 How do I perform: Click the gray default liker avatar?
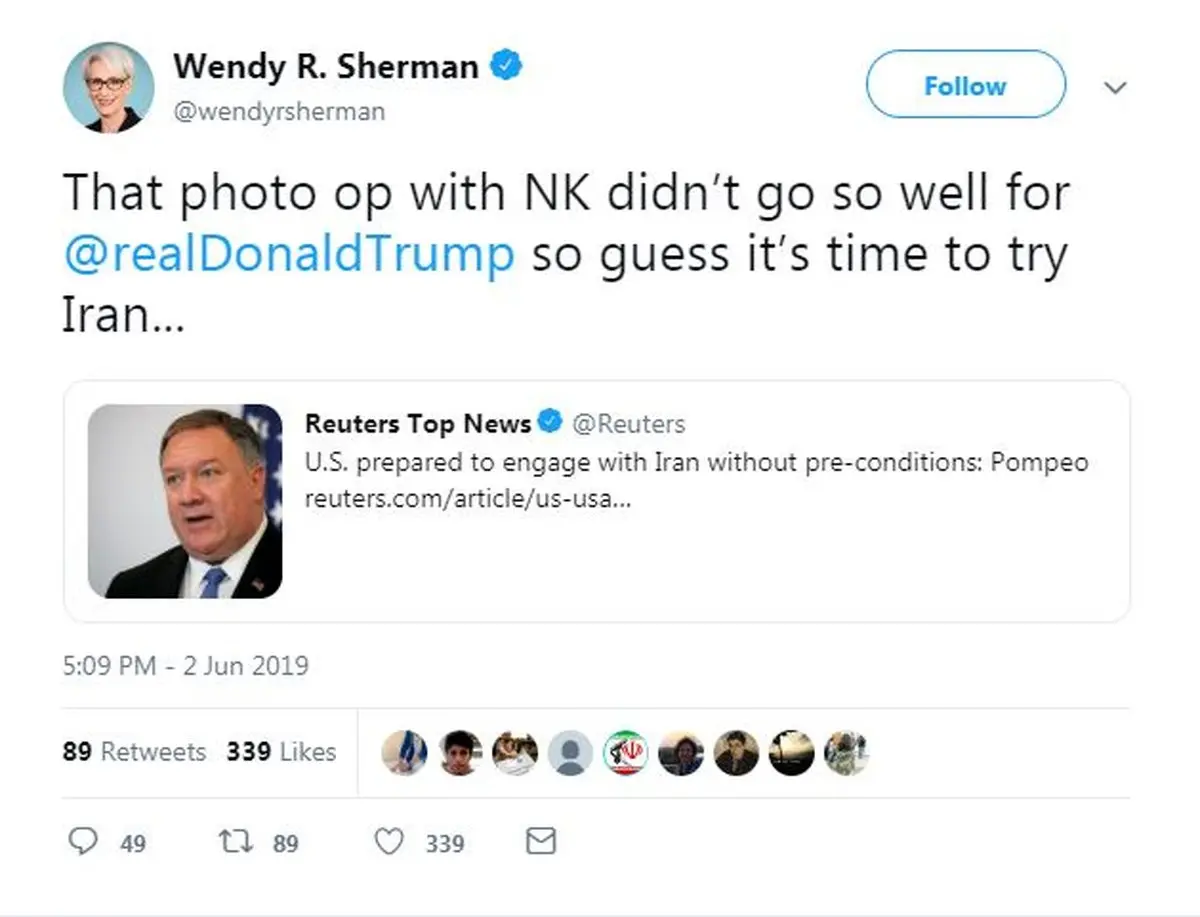[x=570, y=753]
